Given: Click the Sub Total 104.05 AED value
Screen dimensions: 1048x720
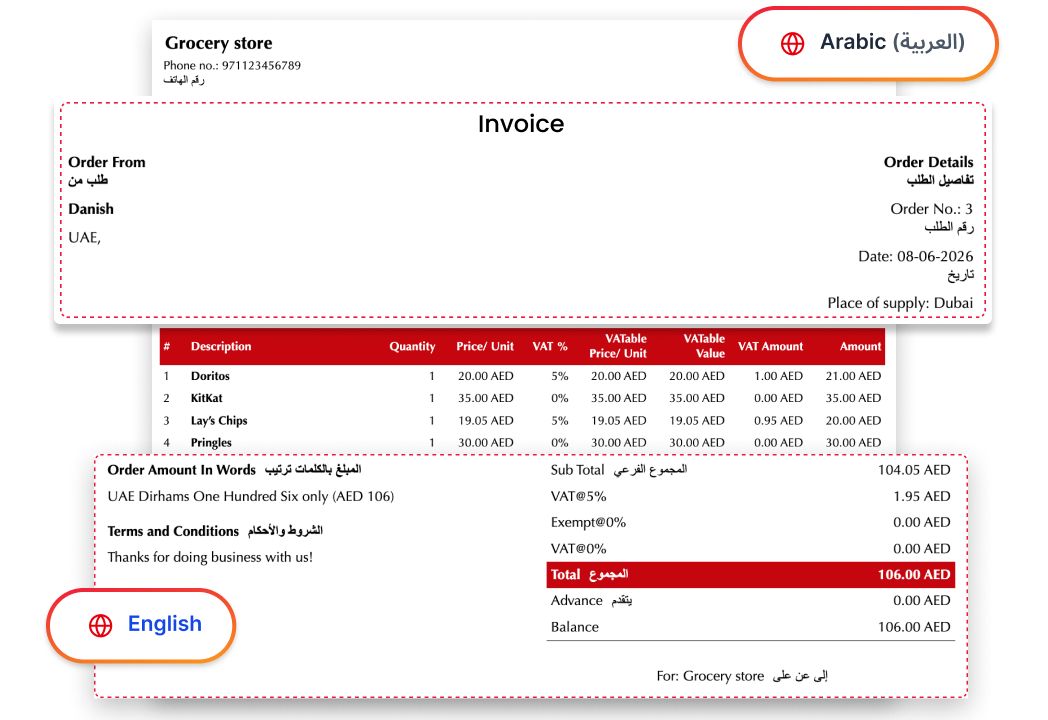Looking at the screenshot, I should click(914, 471).
